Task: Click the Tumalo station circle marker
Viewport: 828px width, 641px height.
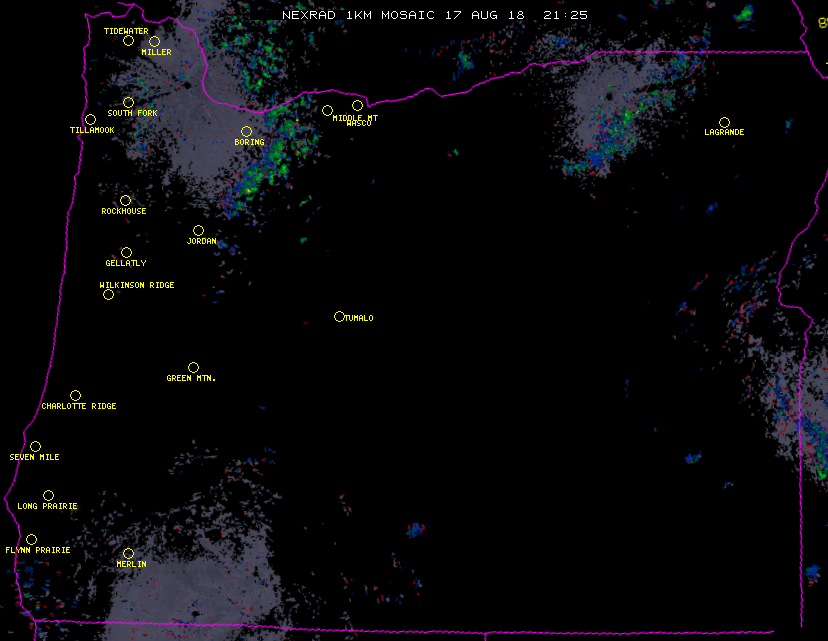Action: [x=339, y=317]
